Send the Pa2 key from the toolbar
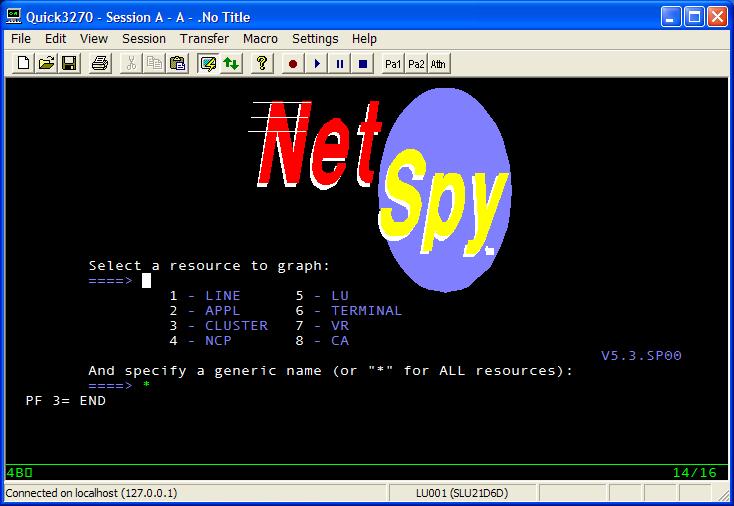 click(416, 64)
